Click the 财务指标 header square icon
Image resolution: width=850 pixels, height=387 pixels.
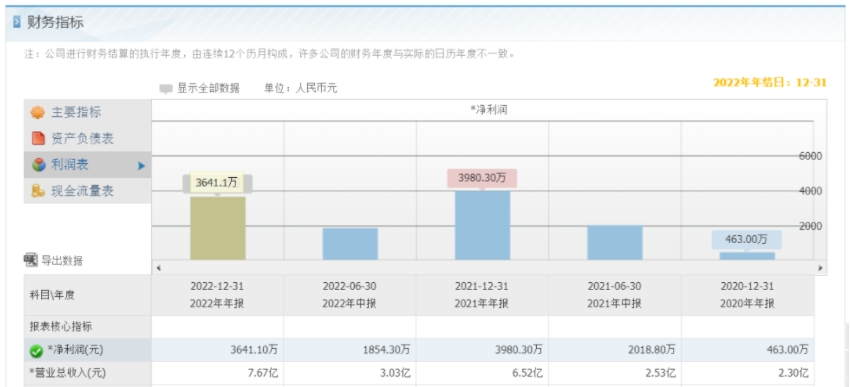17,23
